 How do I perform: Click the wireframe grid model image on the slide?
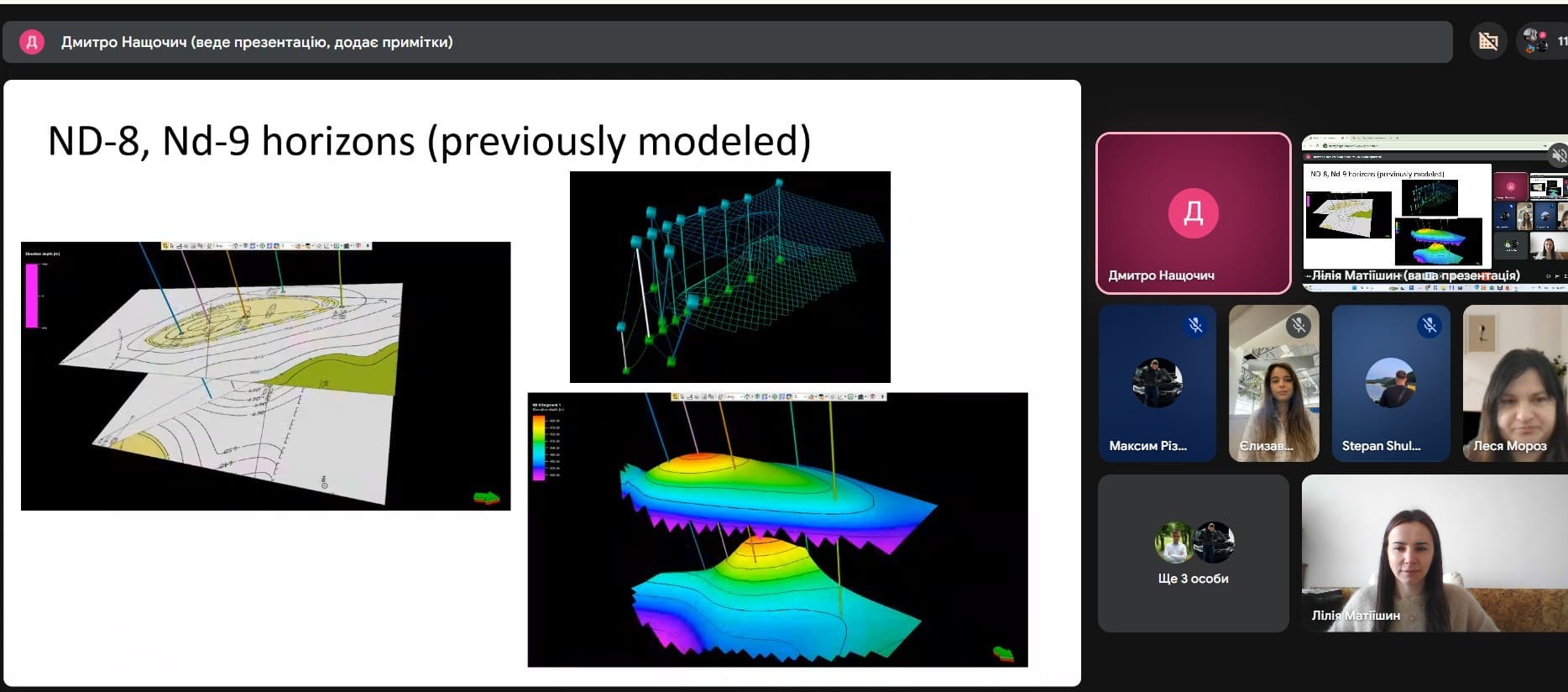pos(729,277)
